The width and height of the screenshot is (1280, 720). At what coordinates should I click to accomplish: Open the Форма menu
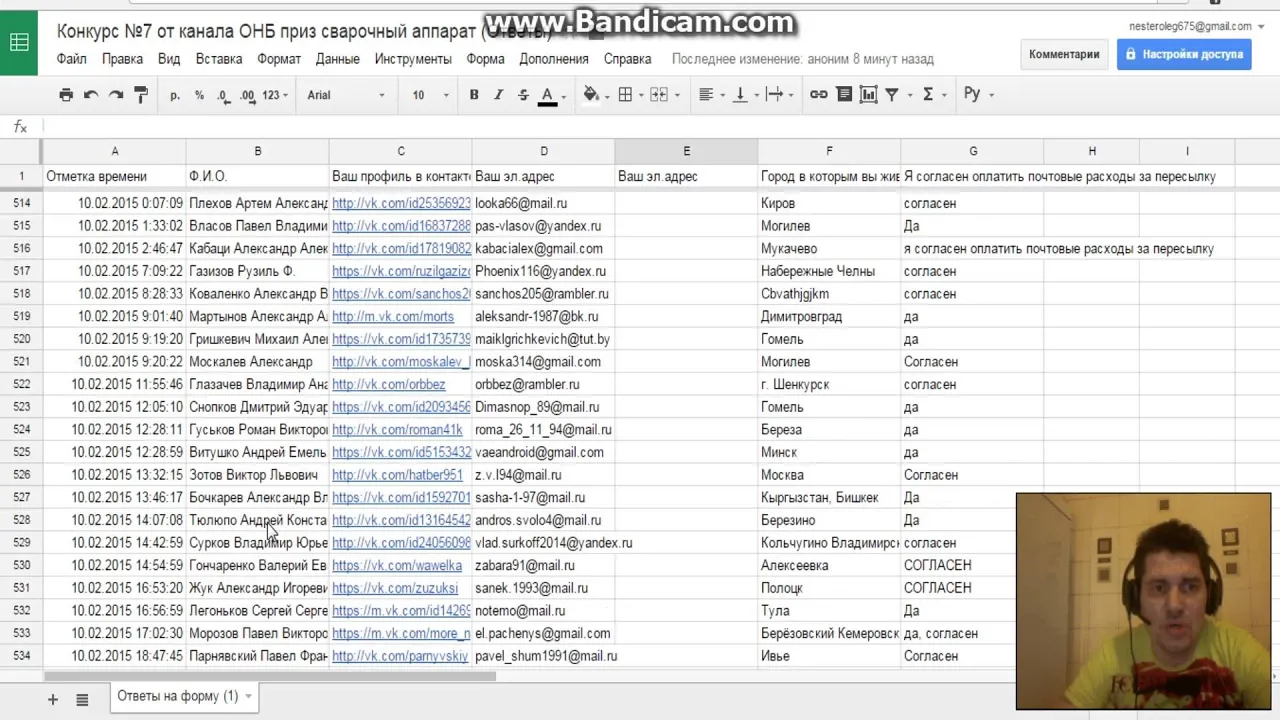coord(485,59)
